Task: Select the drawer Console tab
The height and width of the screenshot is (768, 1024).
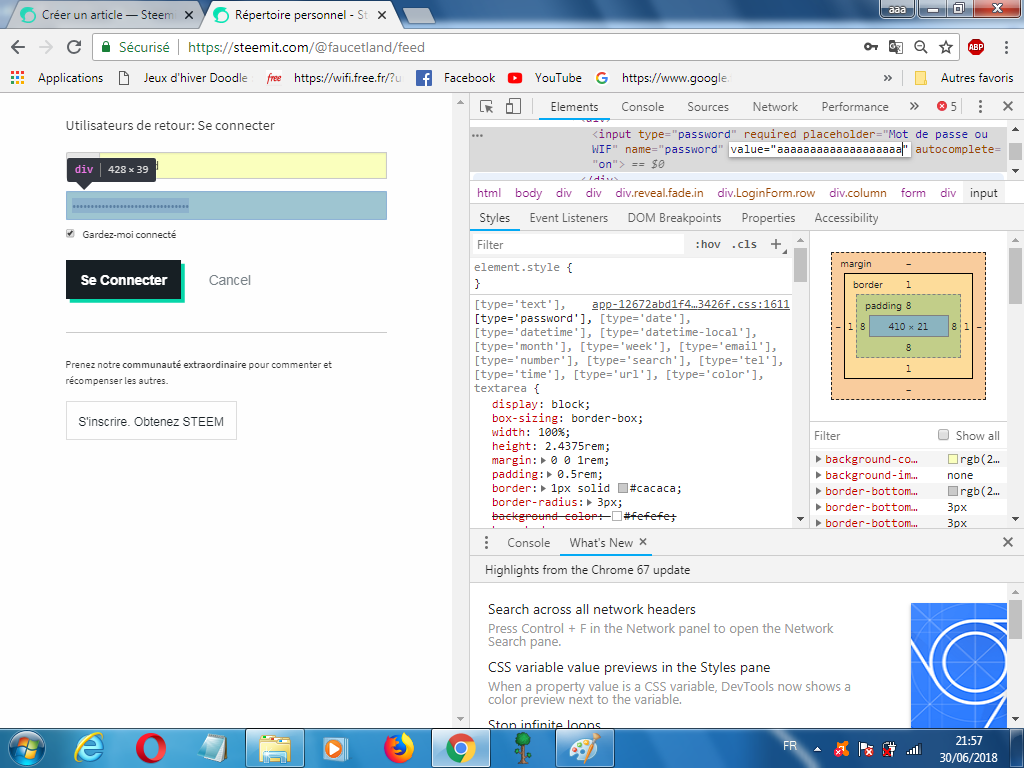Action: [528, 543]
